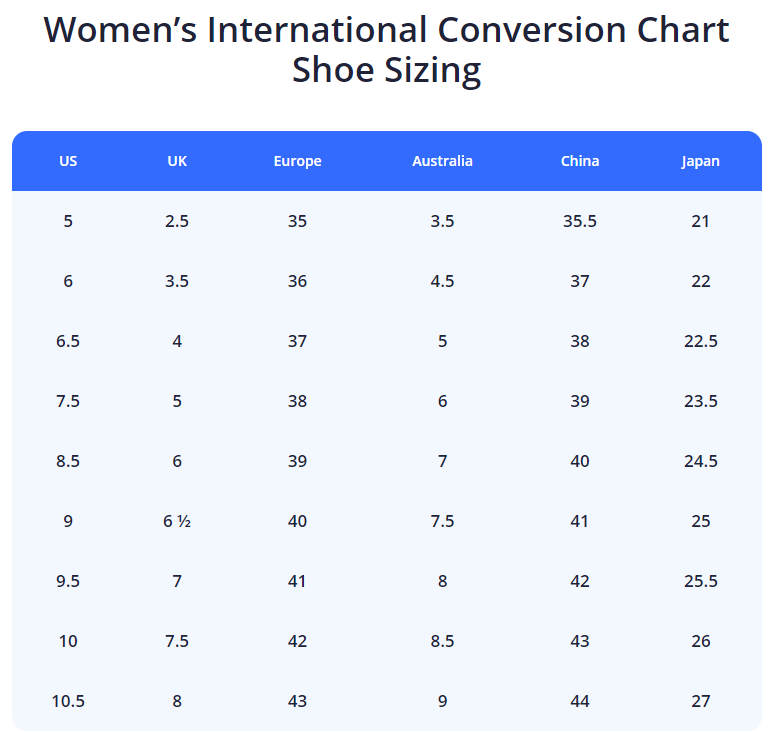779x732 pixels.
Task: Select US size 10.5 cell
Action: [x=68, y=701]
